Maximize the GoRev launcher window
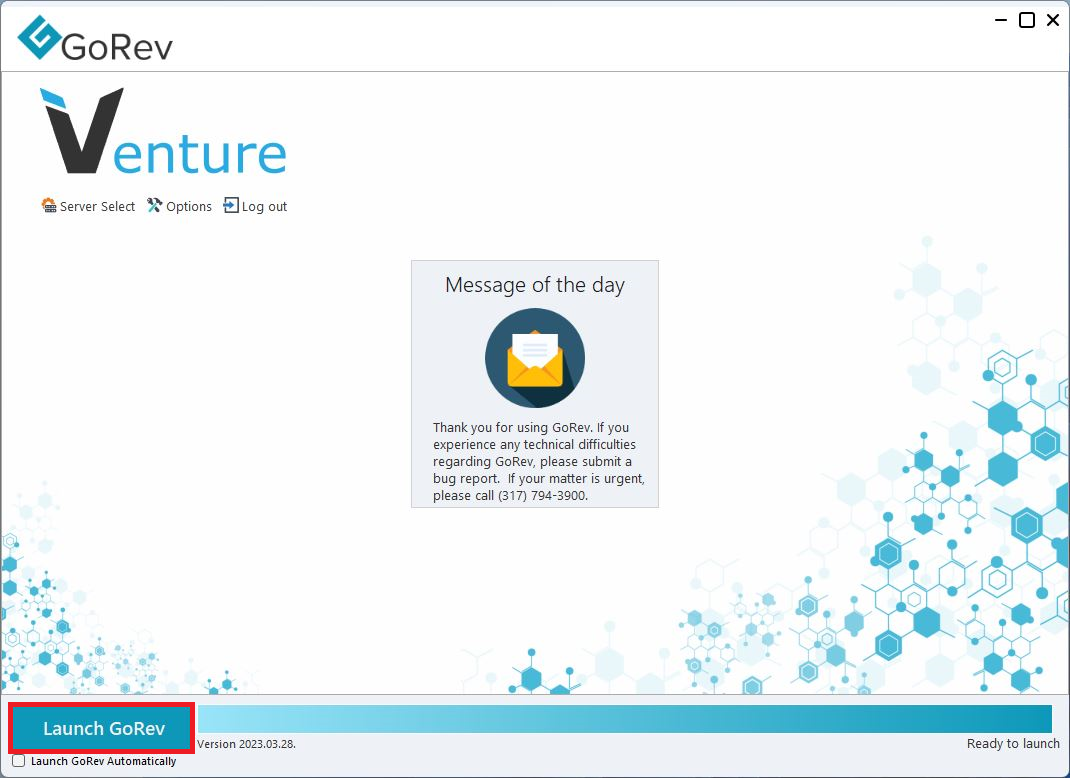The image size is (1070, 778). 1027,20
